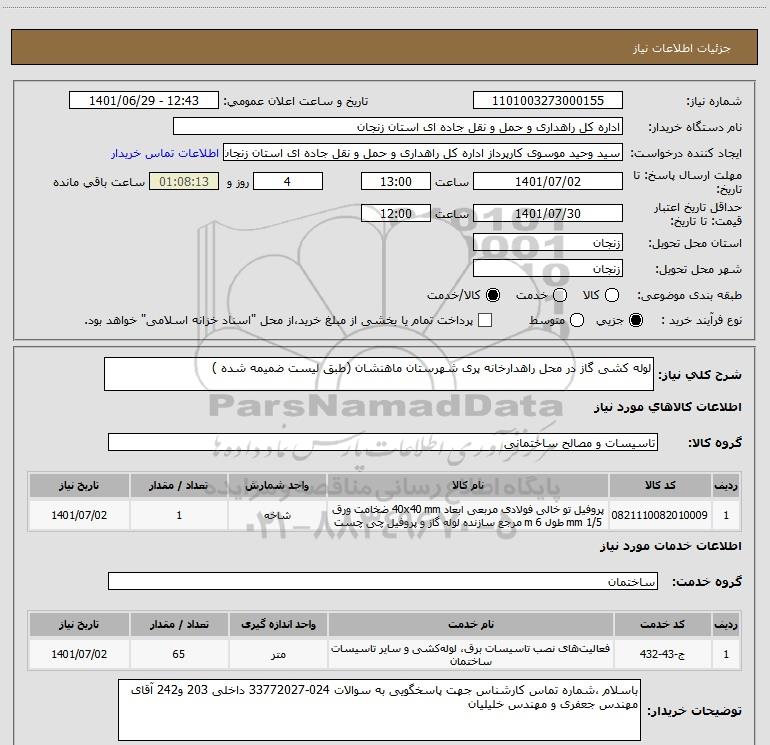Image resolution: width=770 pixels, height=745 pixels.
Task: Click the شماره نیاز field 1101003273000155
Action: 548,101
